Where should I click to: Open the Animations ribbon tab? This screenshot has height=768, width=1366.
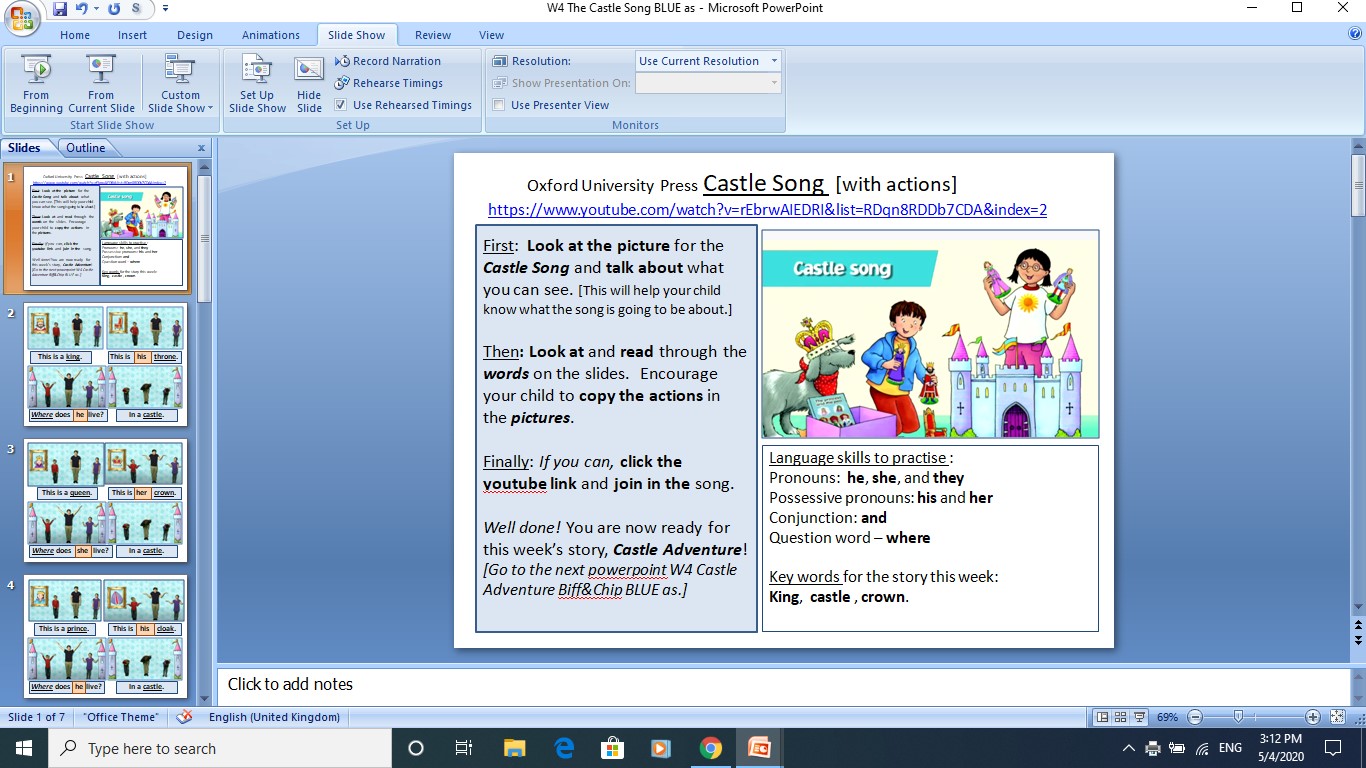point(270,35)
